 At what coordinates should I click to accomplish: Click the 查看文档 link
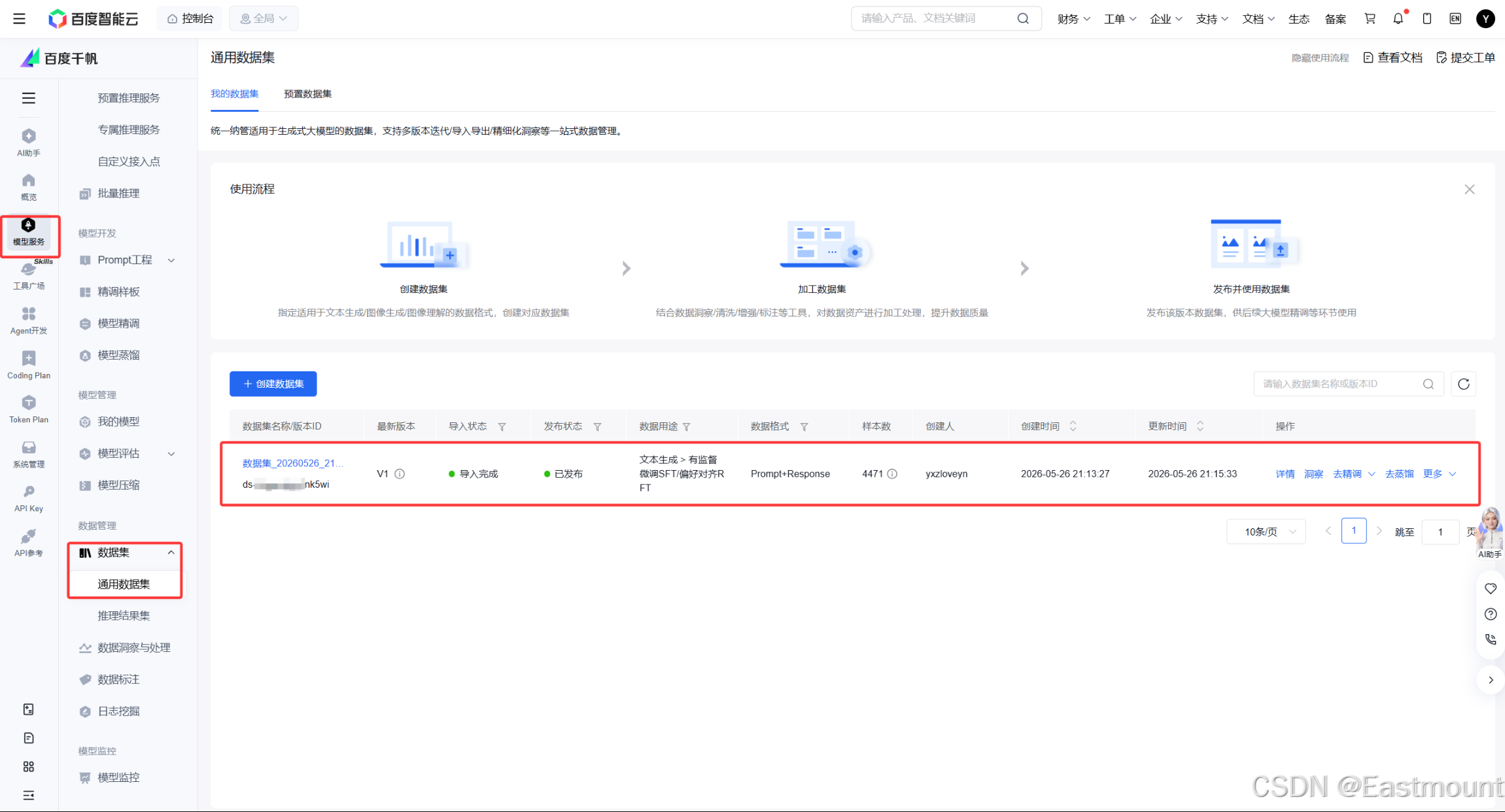pyautogui.click(x=1393, y=58)
